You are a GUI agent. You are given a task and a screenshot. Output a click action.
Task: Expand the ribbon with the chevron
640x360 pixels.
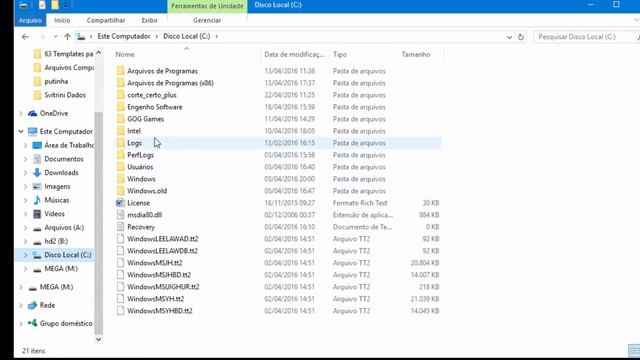636,20
